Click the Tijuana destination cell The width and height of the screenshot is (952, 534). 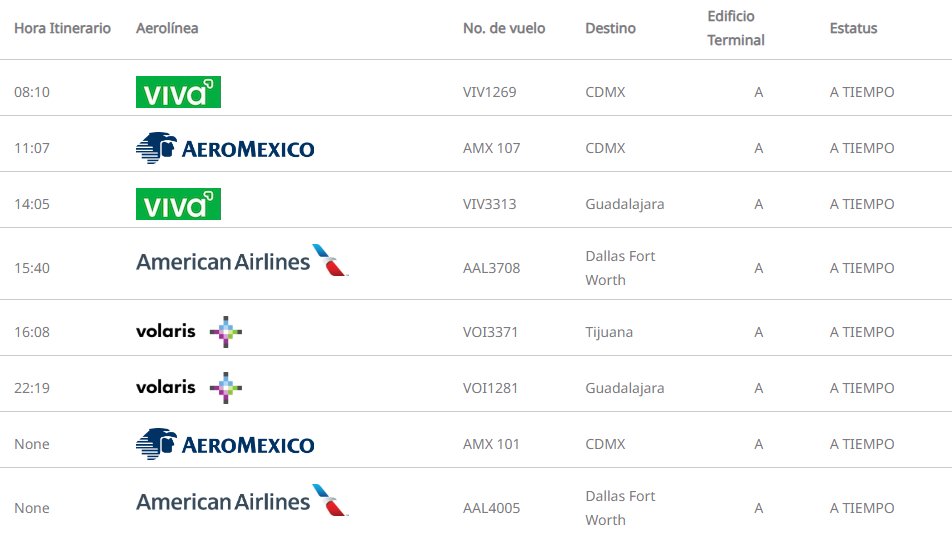[609, 332]
